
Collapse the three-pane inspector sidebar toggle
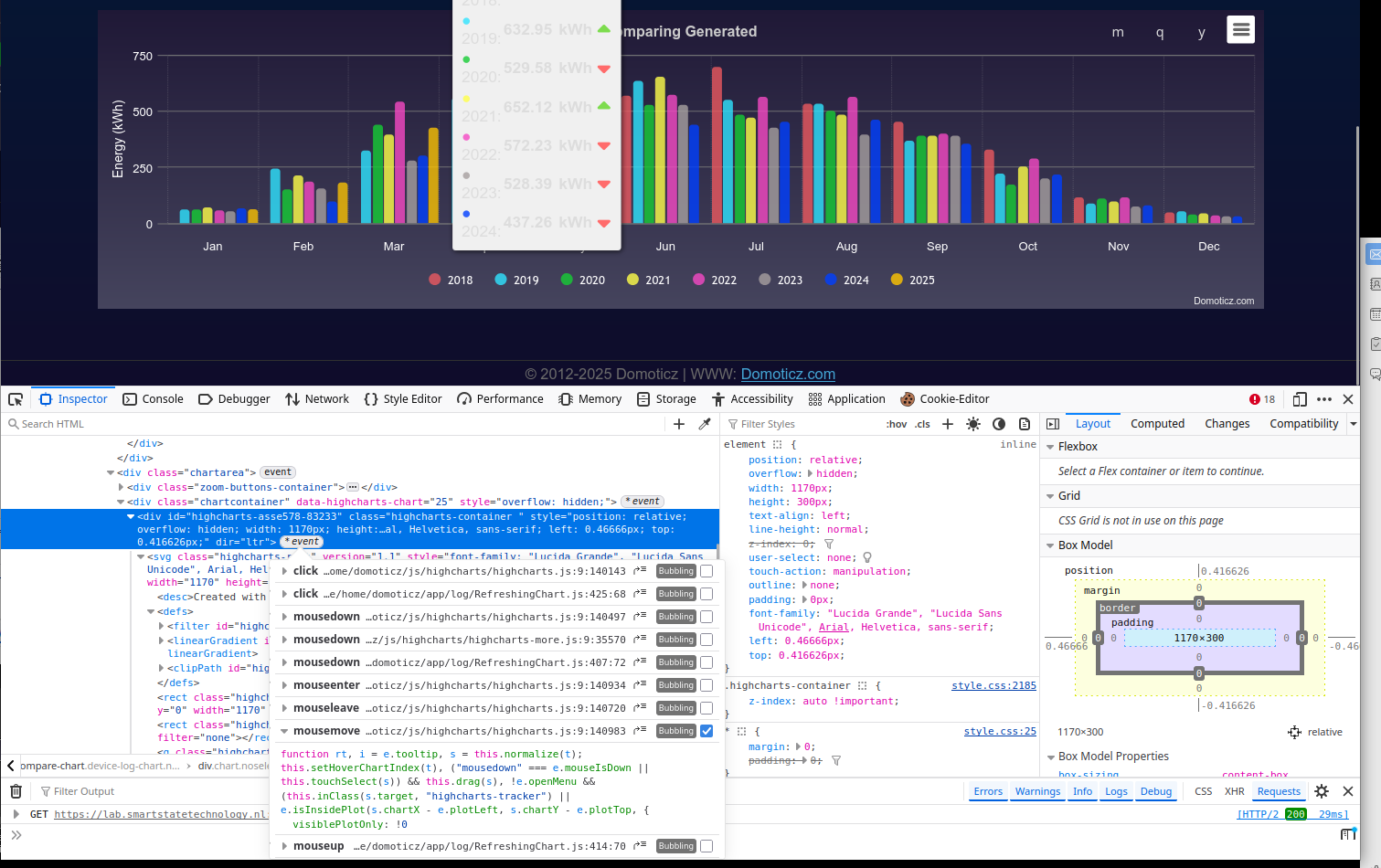[1053, 424]
